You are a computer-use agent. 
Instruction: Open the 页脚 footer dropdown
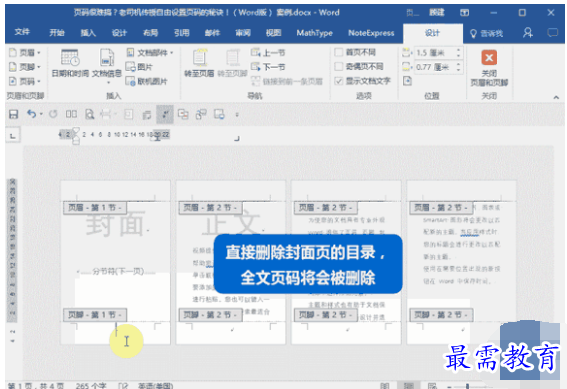(25, 67)
